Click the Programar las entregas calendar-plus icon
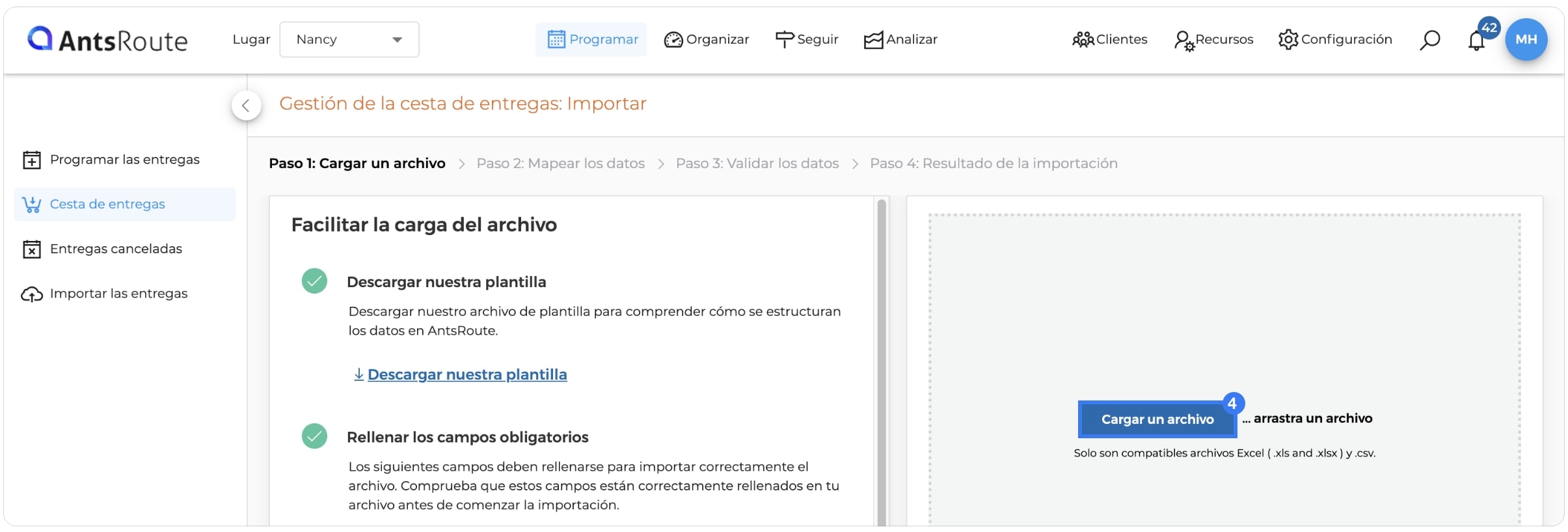 click(x=32, y=160)
